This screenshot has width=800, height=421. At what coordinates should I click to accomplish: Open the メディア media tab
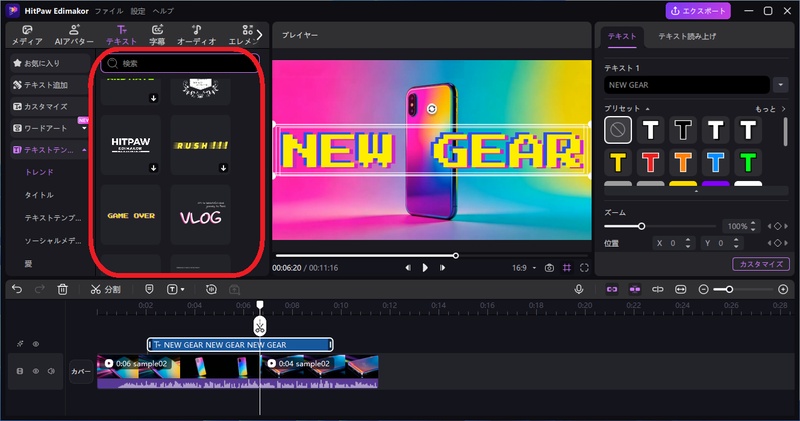[27, 35]
